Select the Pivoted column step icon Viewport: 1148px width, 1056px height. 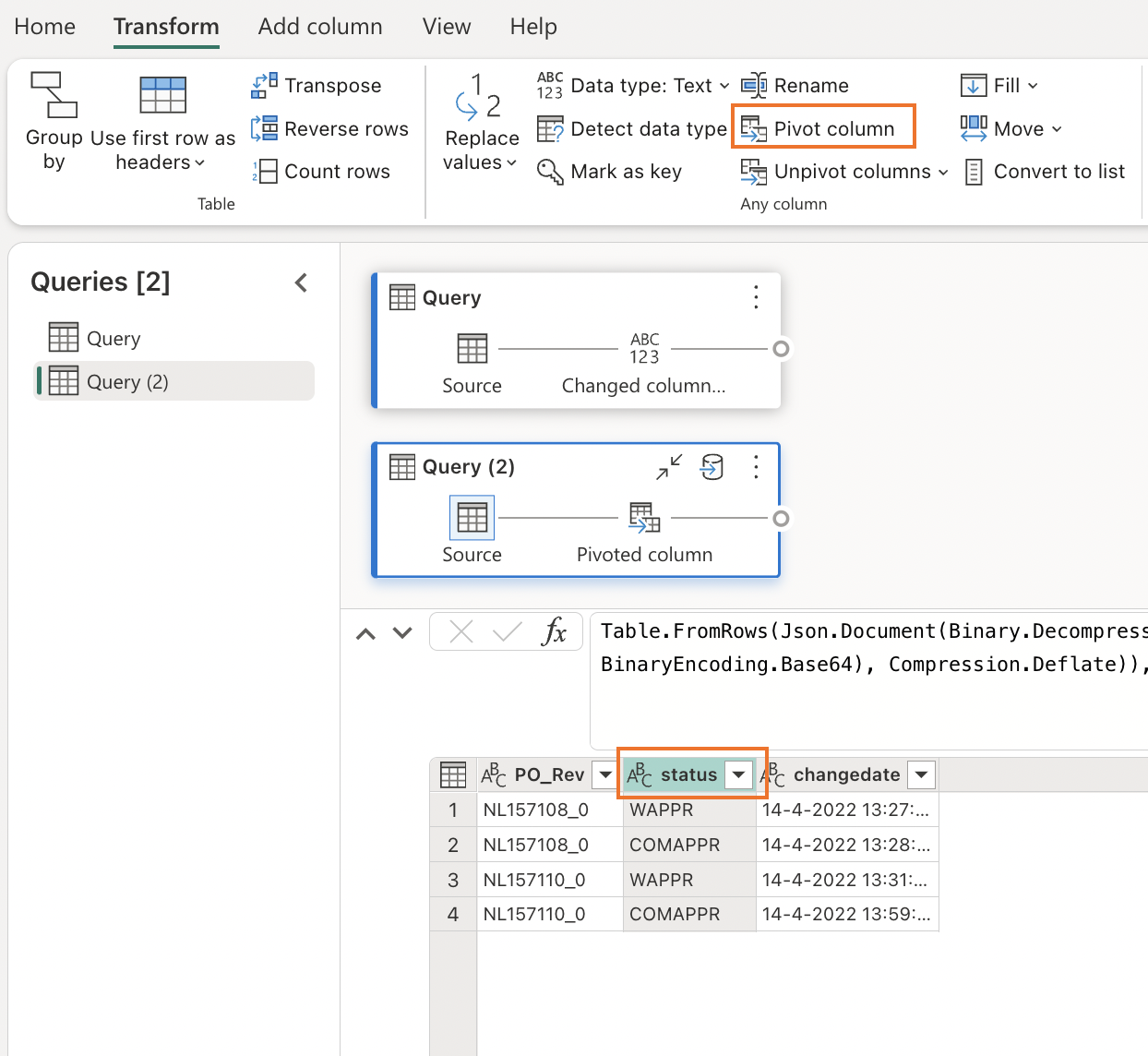pos(644,518)
